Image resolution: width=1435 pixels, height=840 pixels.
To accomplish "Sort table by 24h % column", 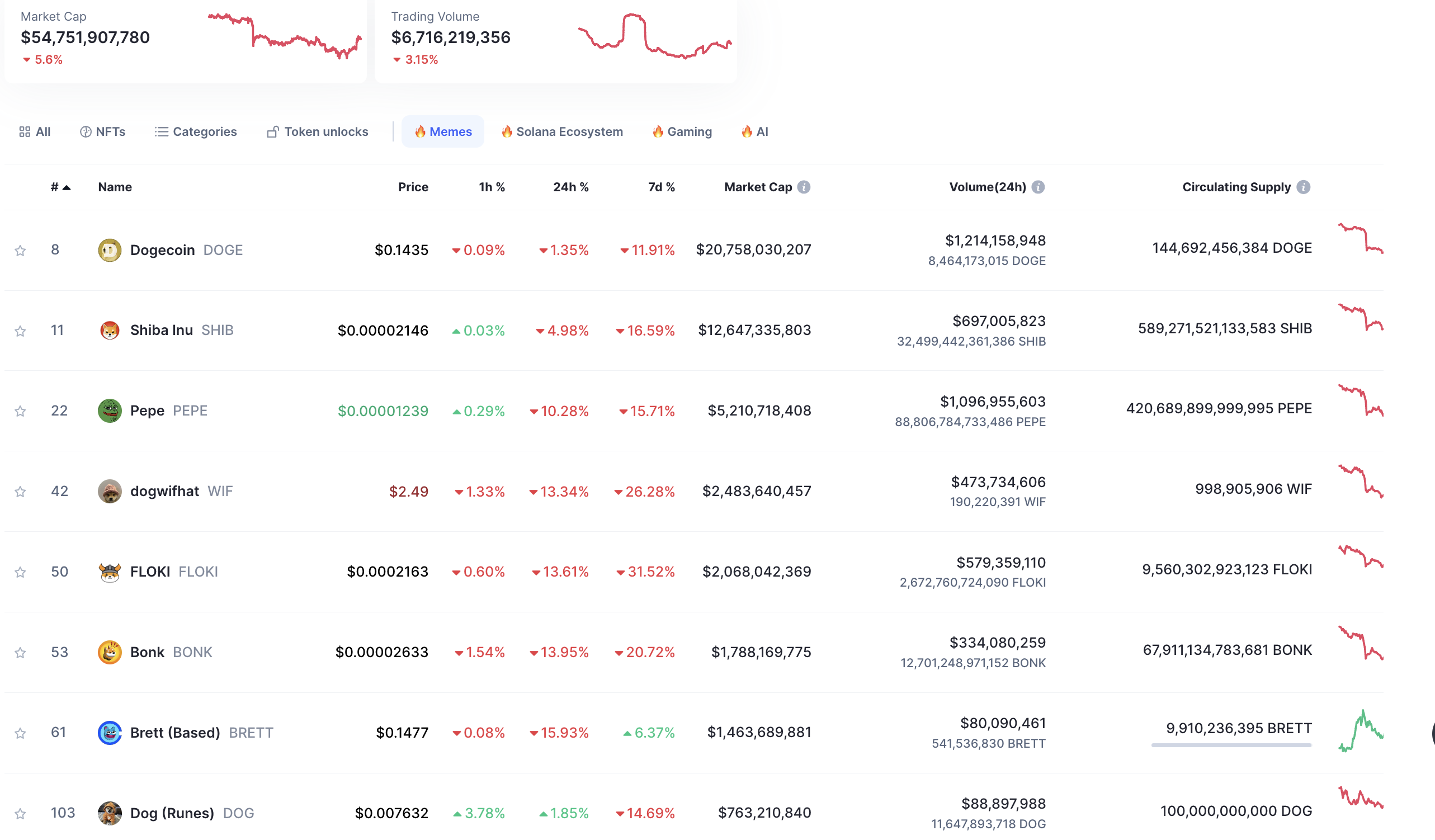I will click(570, 187).
